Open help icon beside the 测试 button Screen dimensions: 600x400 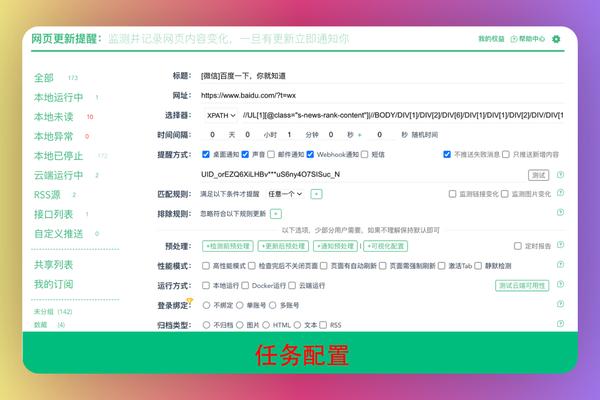point(560,175)
